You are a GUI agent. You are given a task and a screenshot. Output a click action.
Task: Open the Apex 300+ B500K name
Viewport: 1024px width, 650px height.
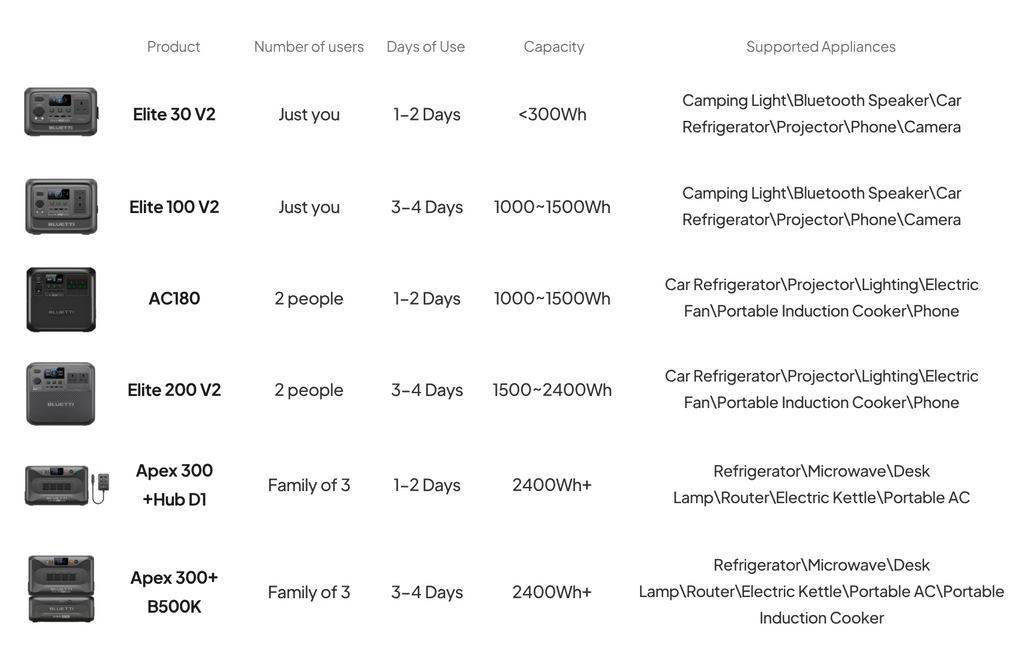click(x=174, y=592)
